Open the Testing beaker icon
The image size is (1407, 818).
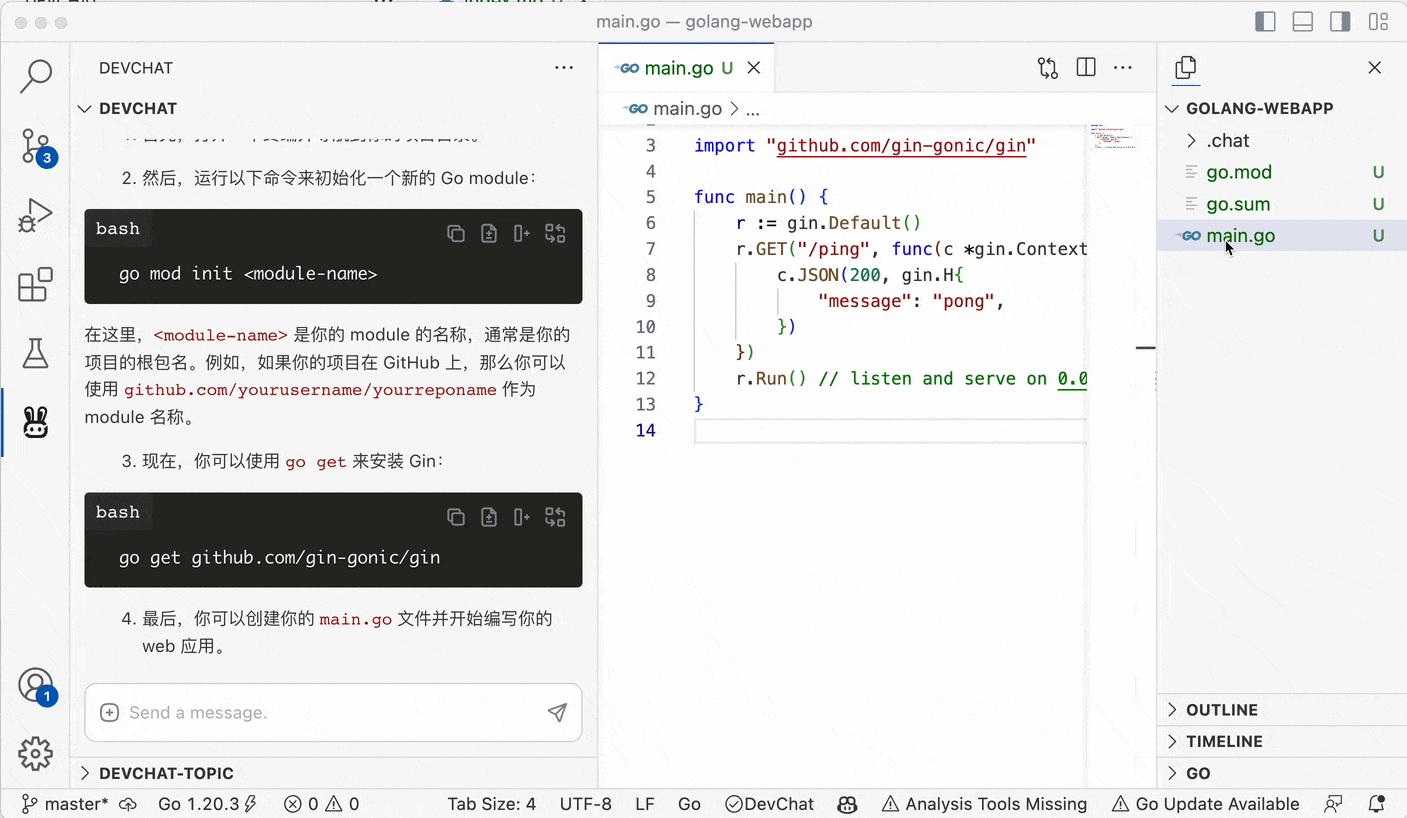[35, 353]
